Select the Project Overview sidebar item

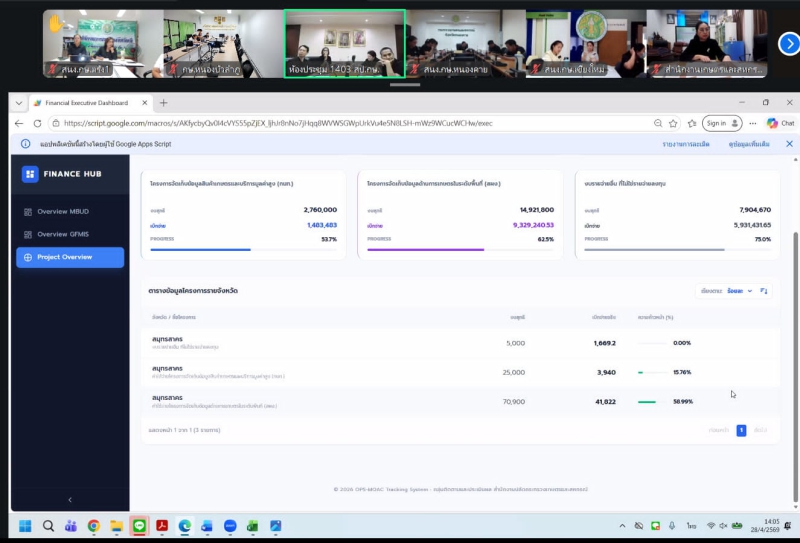pos(70,257)
